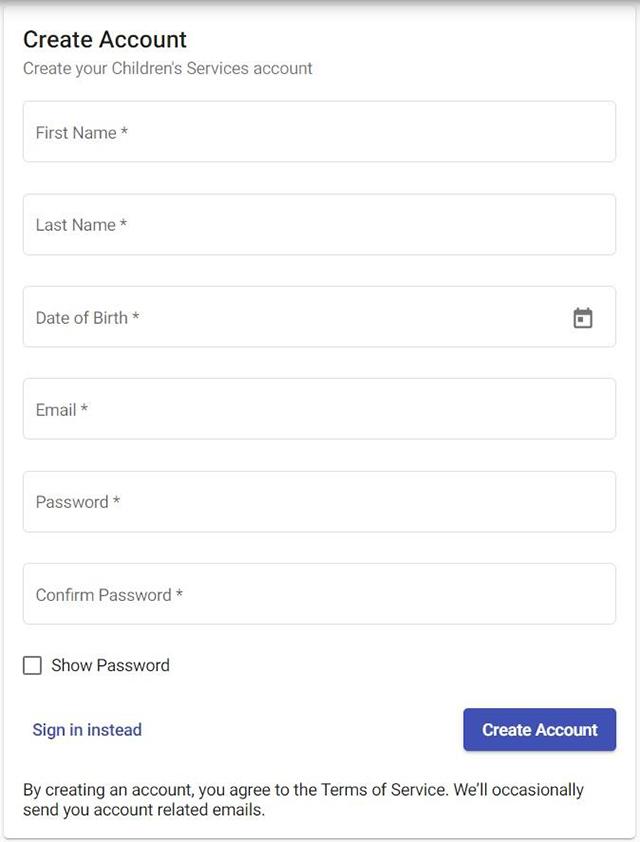The height and width of the screenshot is (842, 640).
Task: Open the Date of Birth calendar picker icon
Action: pyautogui.click(x=583, y=318)
